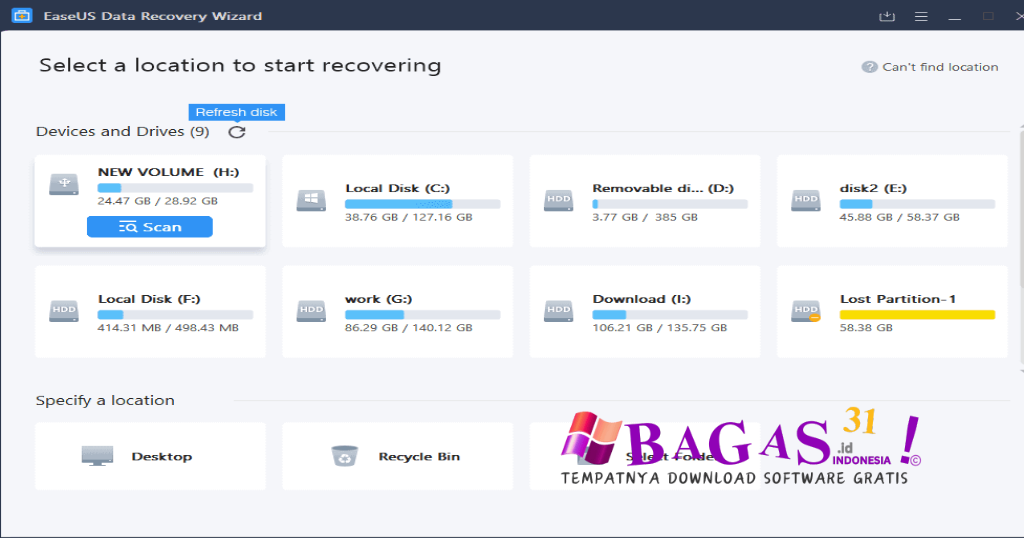Click the 45.88 GB / 58.37 GB text
The width and height of the screenshot is (1024, 538).
(899, 217)
